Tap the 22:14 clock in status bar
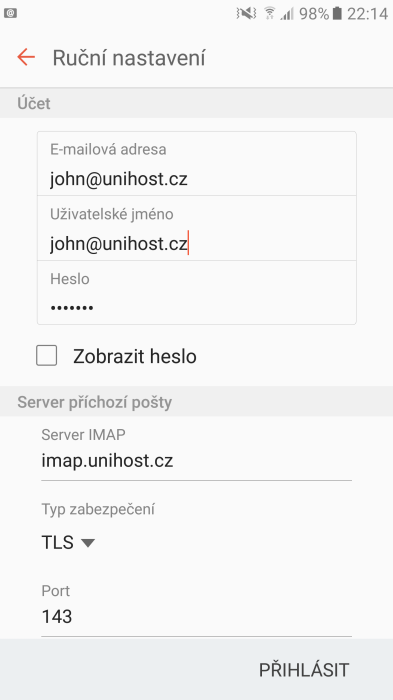393x700 pixels. pyautogui.click(x=368, y=14)
